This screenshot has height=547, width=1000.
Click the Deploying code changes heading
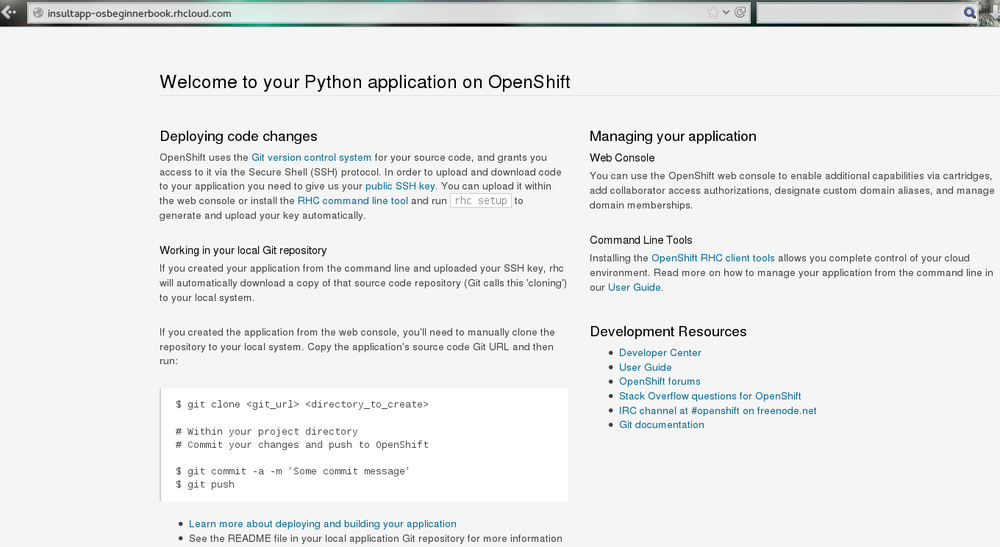(239, 136)
